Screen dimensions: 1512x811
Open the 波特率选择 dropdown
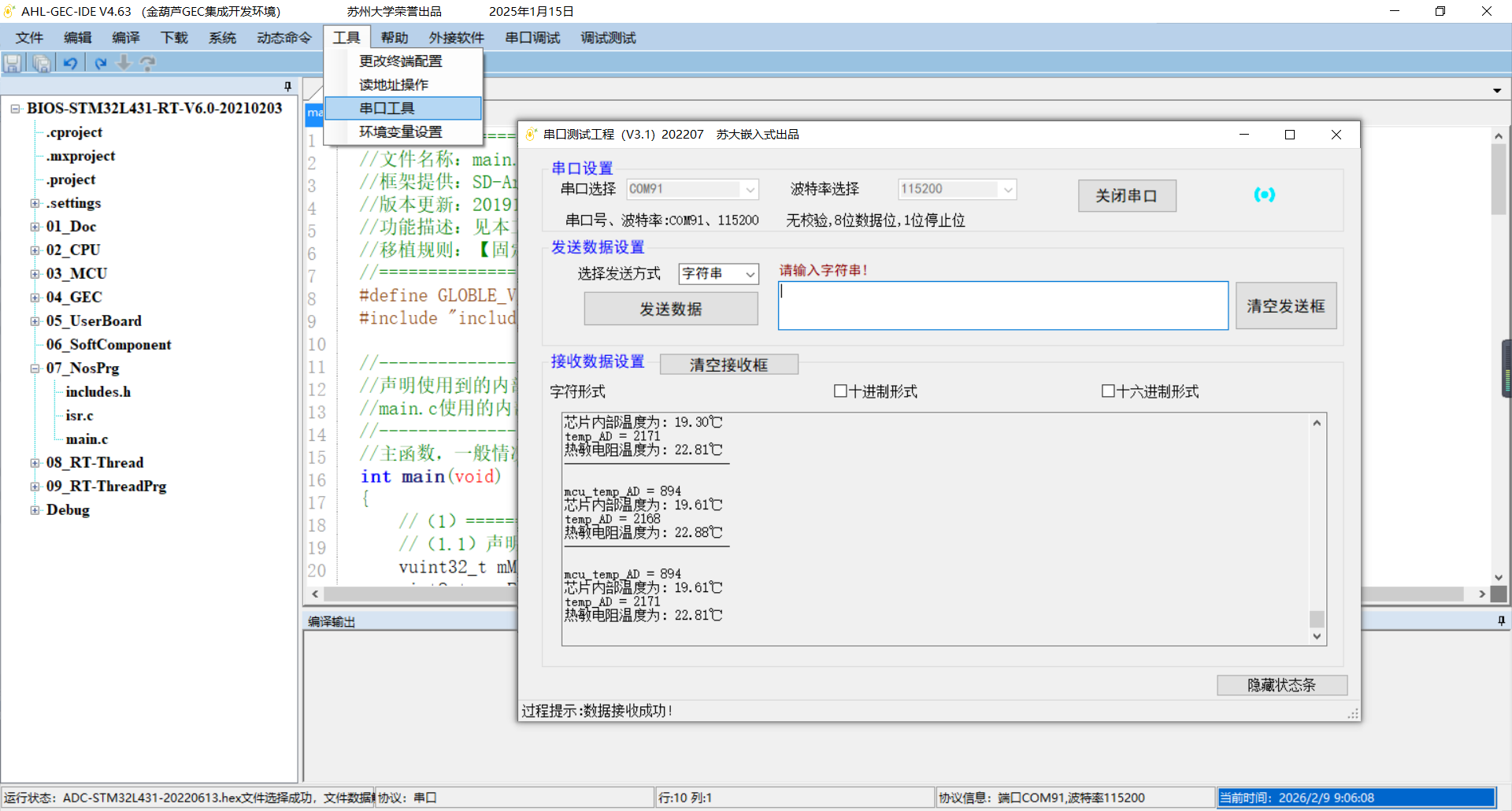pos(1007,190)
